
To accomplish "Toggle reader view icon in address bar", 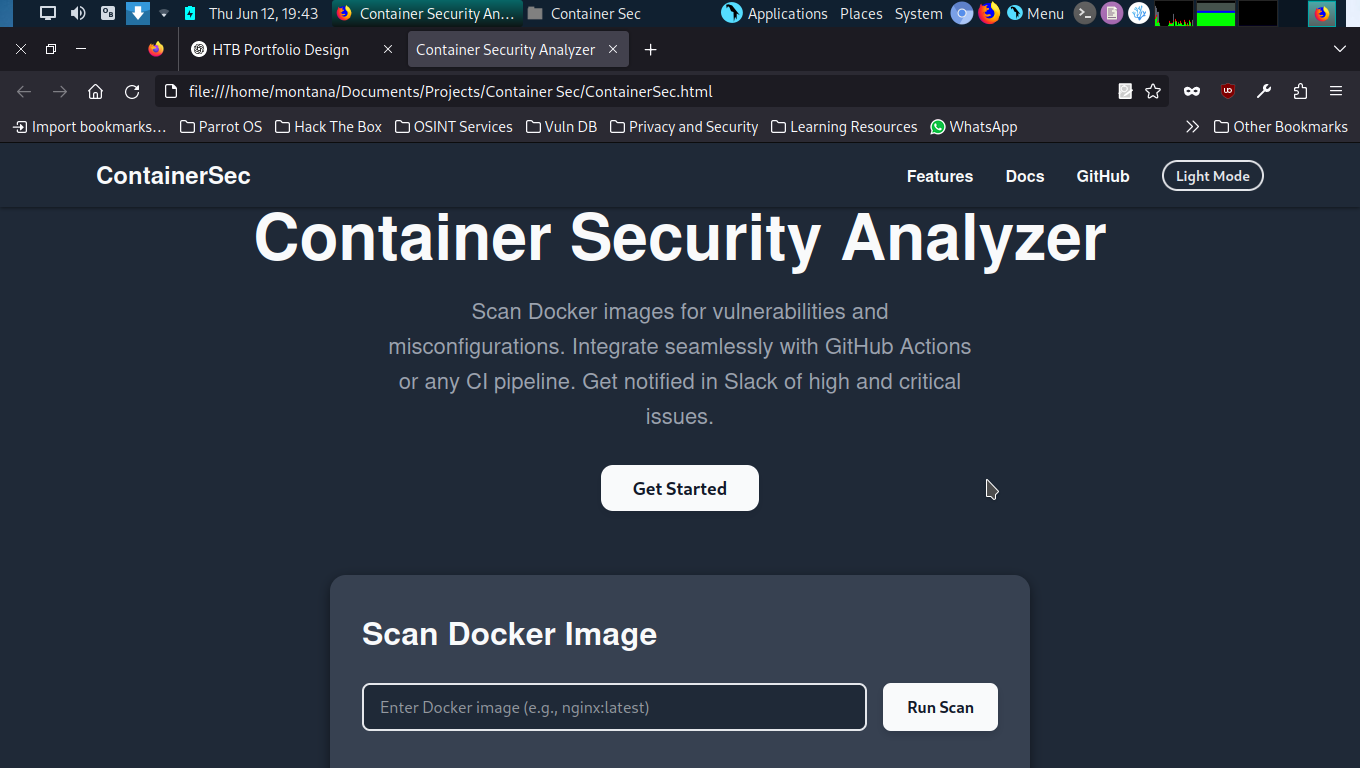I will coord(1125,91).
